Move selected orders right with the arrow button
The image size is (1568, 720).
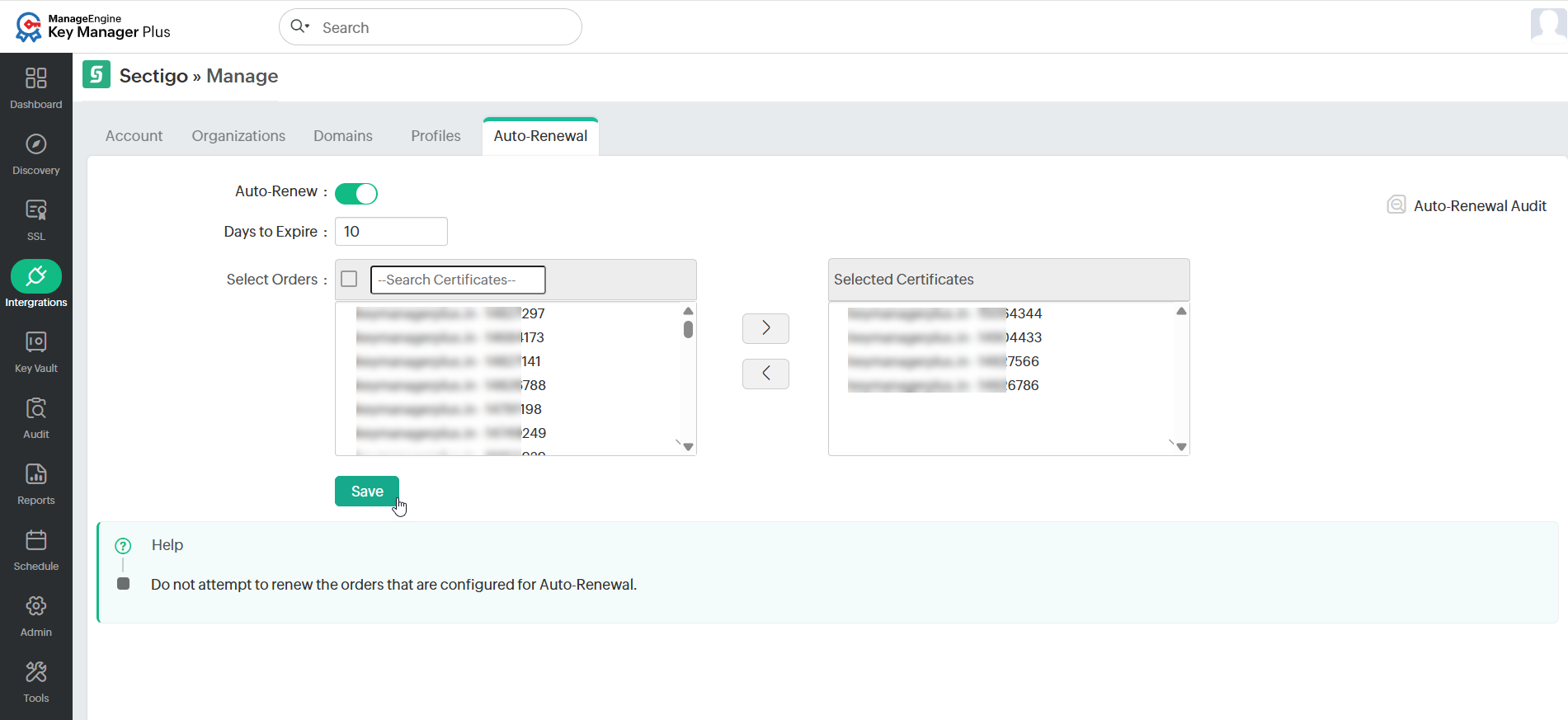765,328
